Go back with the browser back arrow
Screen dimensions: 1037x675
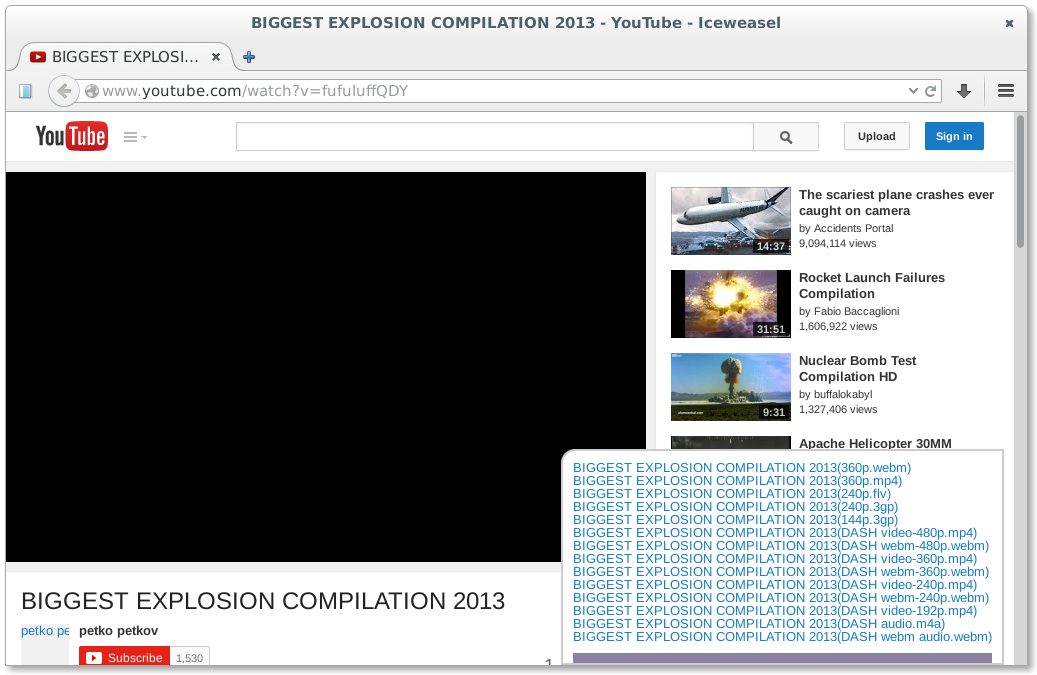pyautogui.click(x=63, y=91)
